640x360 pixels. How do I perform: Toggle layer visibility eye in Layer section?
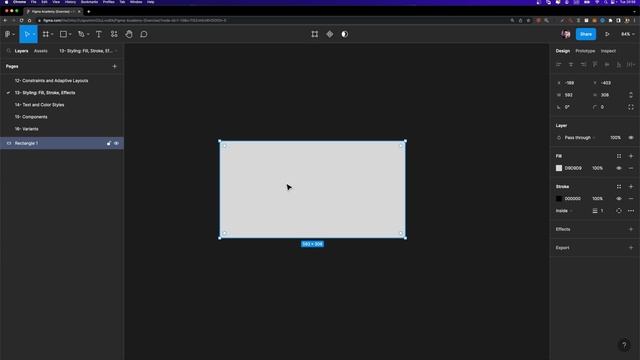click(631, 138)
